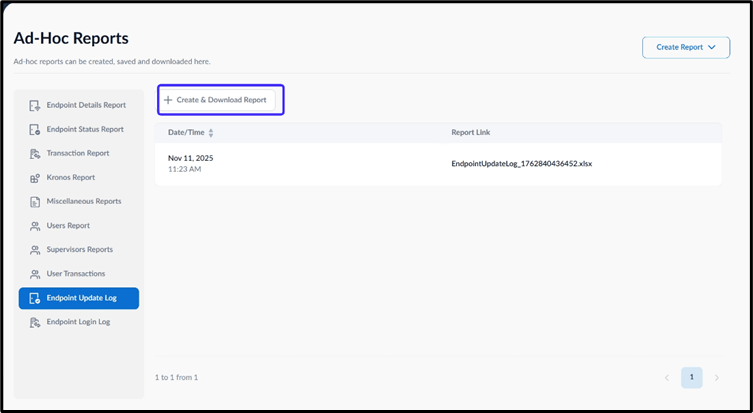Screen dimensions: 753x413
Task: Click the Kronos Report icon
Action: click(35, 178)
